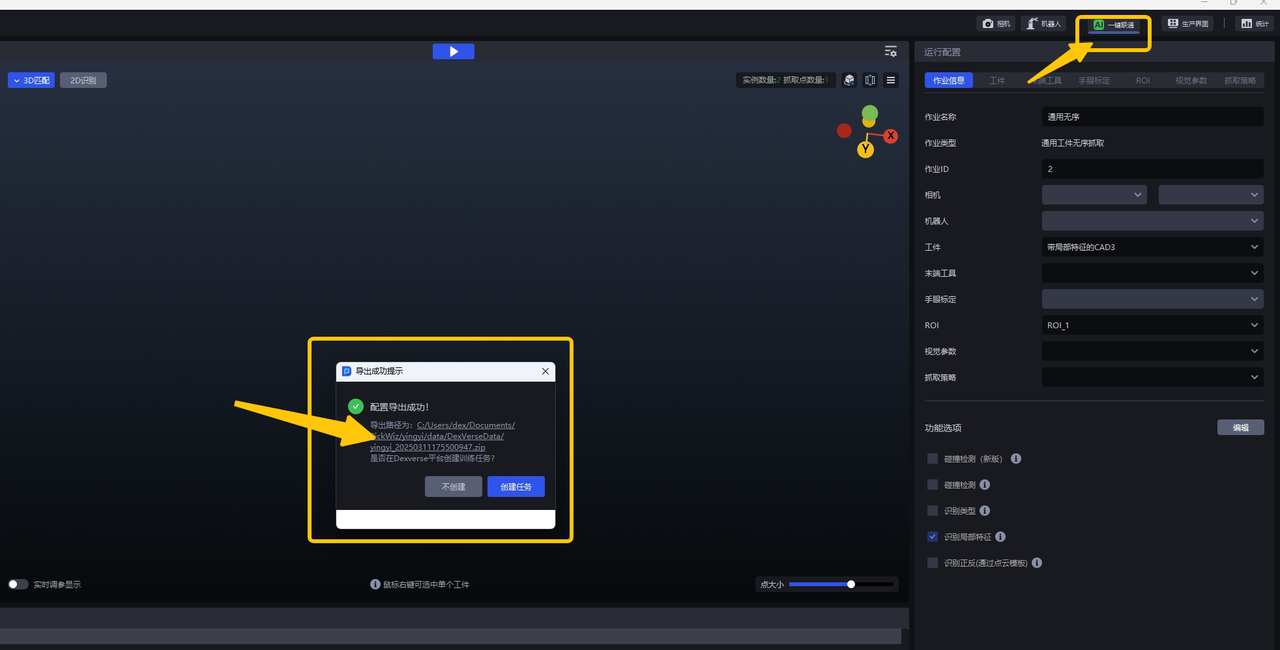Switch to 生产界面 production view
Viewport: 1280px width, 650px height.
(1188, 24)
